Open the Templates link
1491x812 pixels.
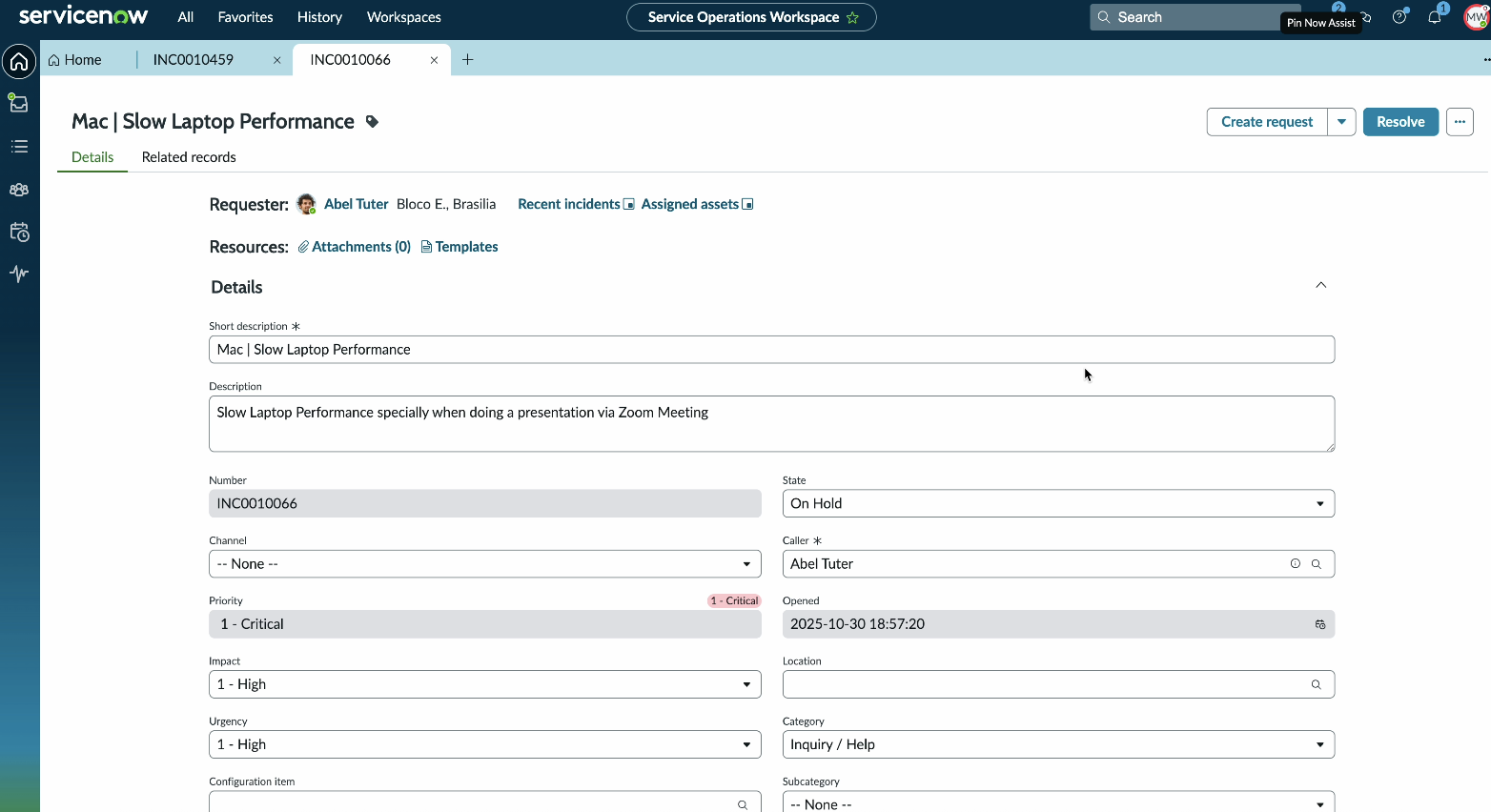(460, 247)
